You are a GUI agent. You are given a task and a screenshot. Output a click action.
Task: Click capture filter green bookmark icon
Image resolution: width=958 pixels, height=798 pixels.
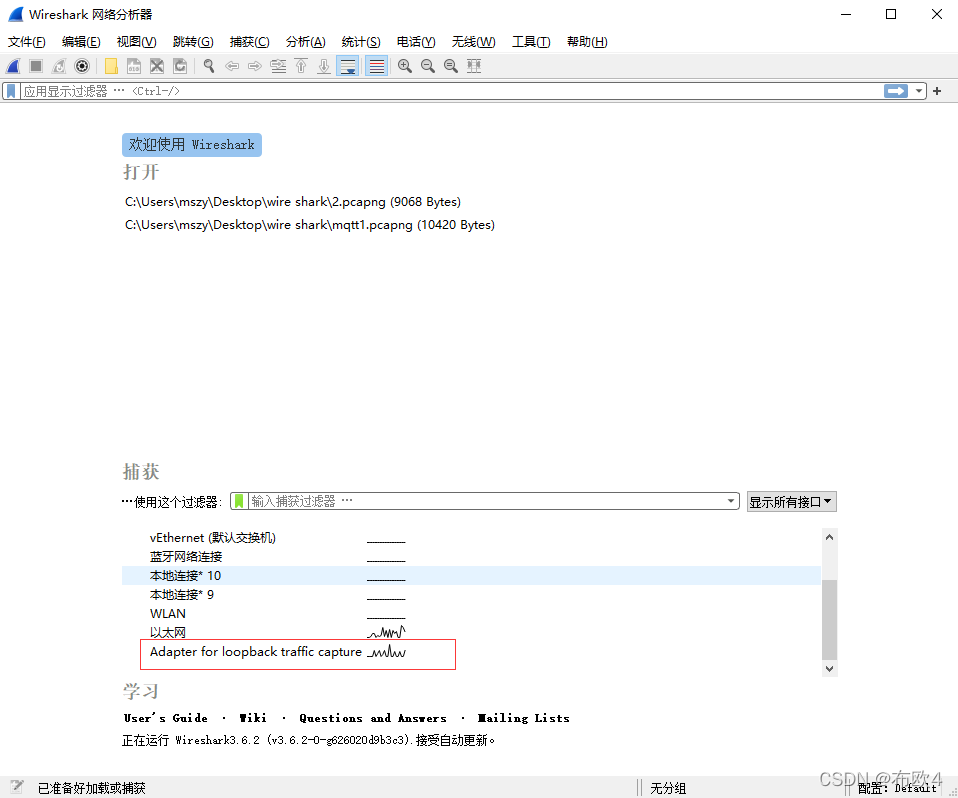point(239,501)
